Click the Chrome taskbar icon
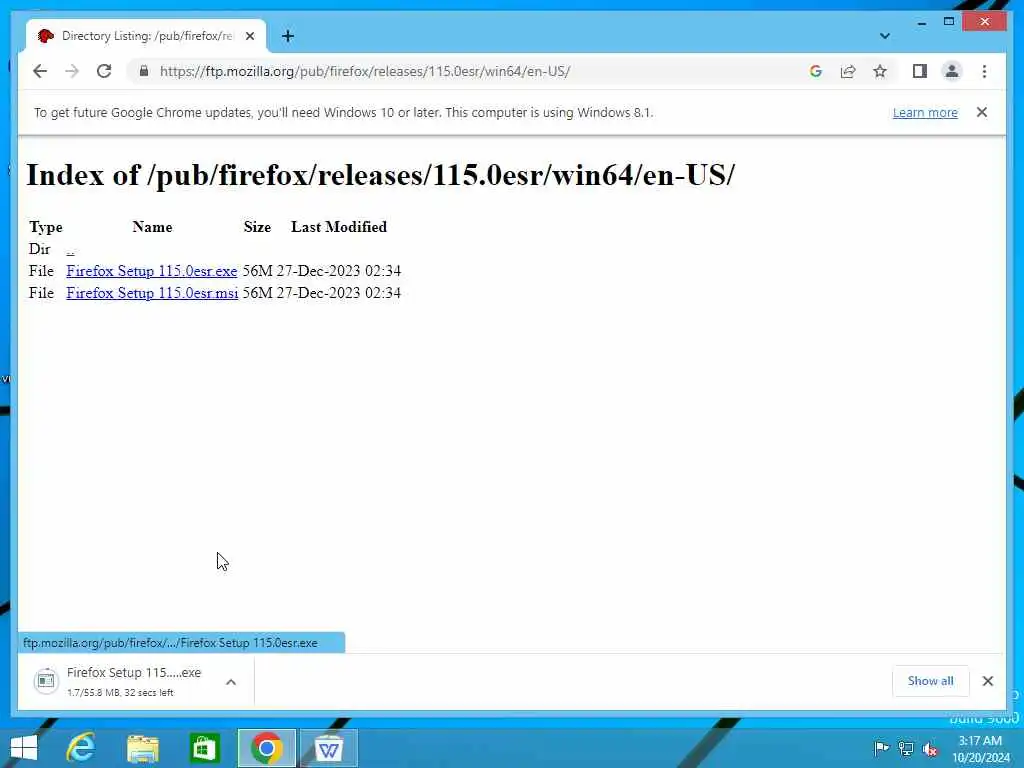1024x768 pixels. (266, 748)
